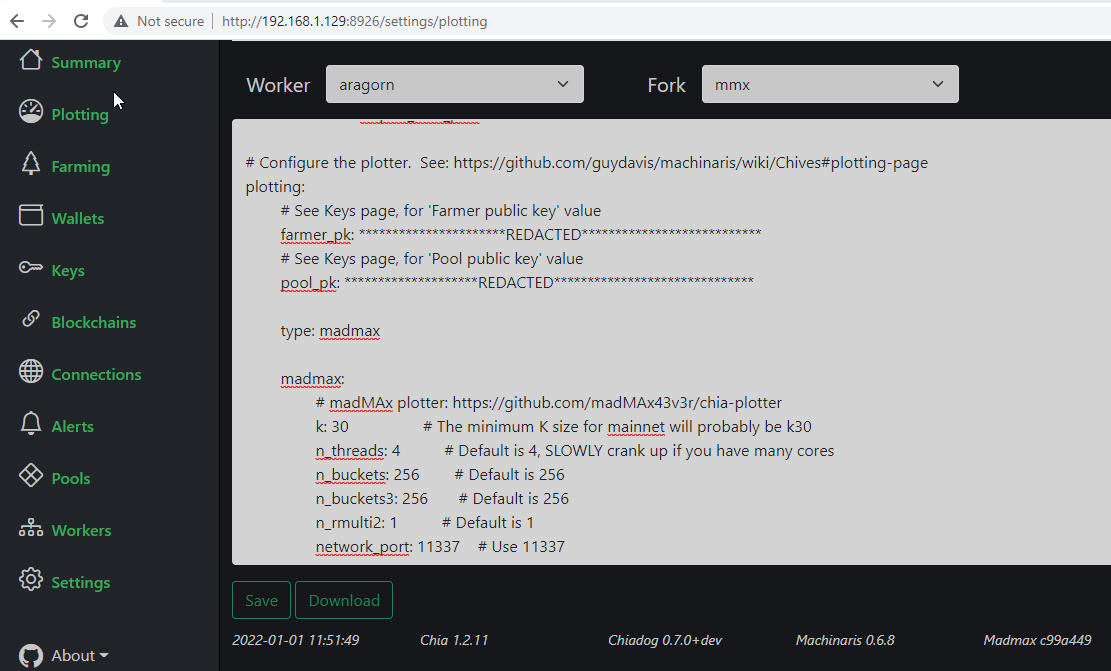Click the 'Machinaris 0.6.8' footer text

click(x=845, y=640)
